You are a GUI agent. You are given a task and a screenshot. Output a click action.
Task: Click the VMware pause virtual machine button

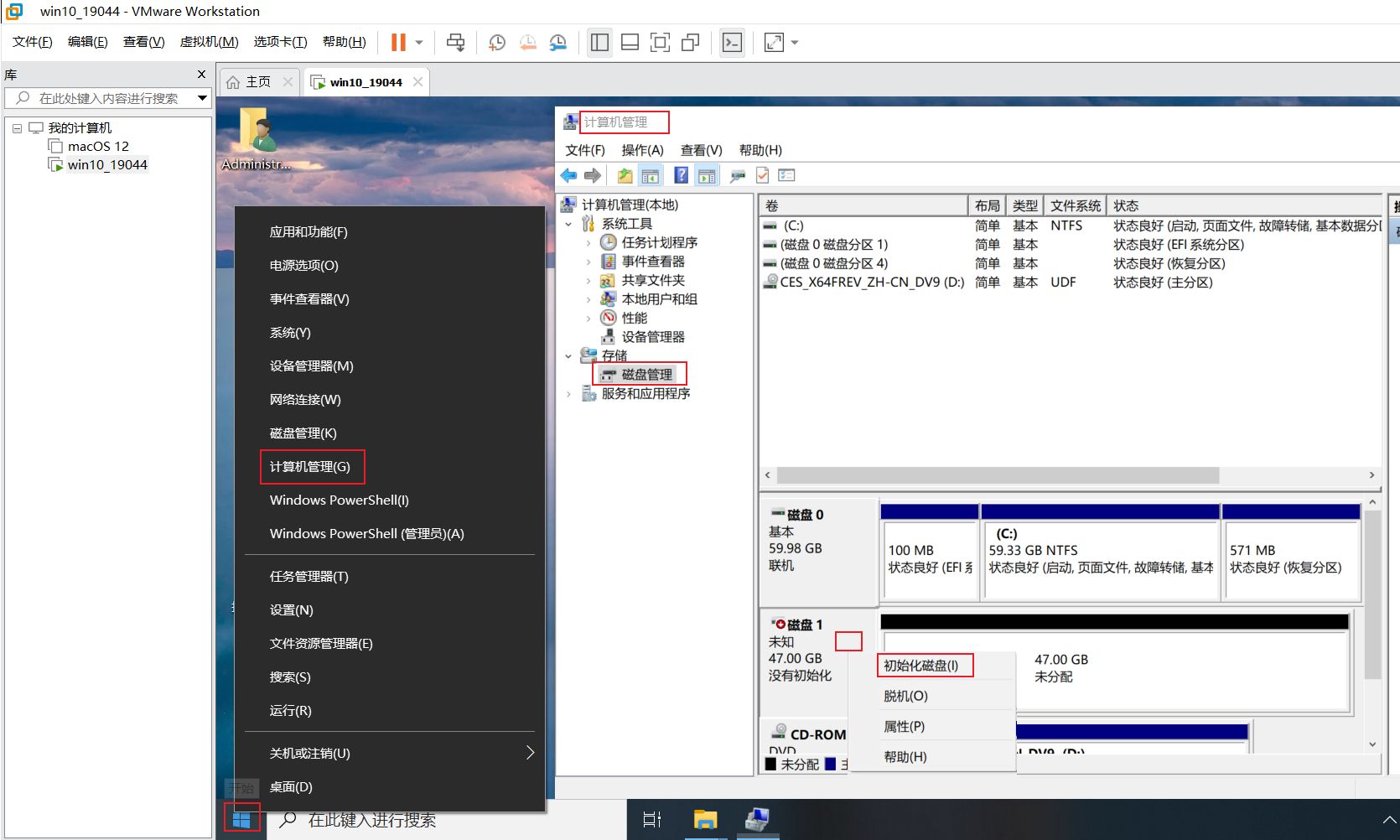398,43
